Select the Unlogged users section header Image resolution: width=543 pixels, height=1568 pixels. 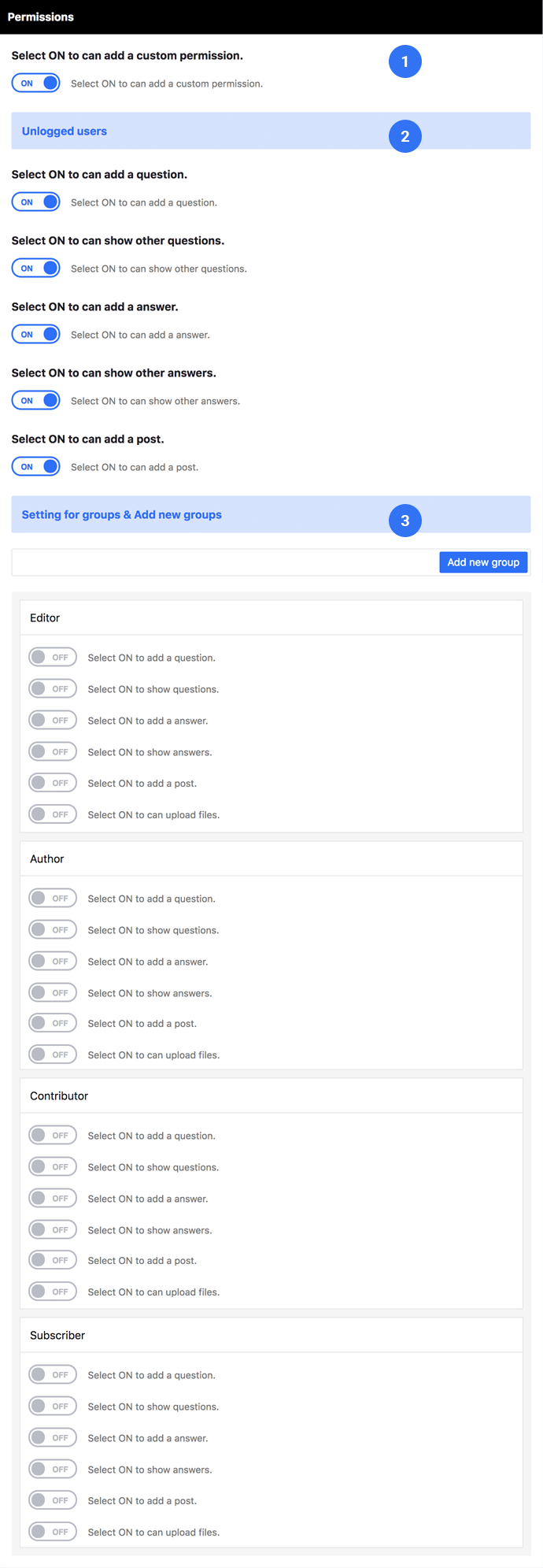(271, 131)
